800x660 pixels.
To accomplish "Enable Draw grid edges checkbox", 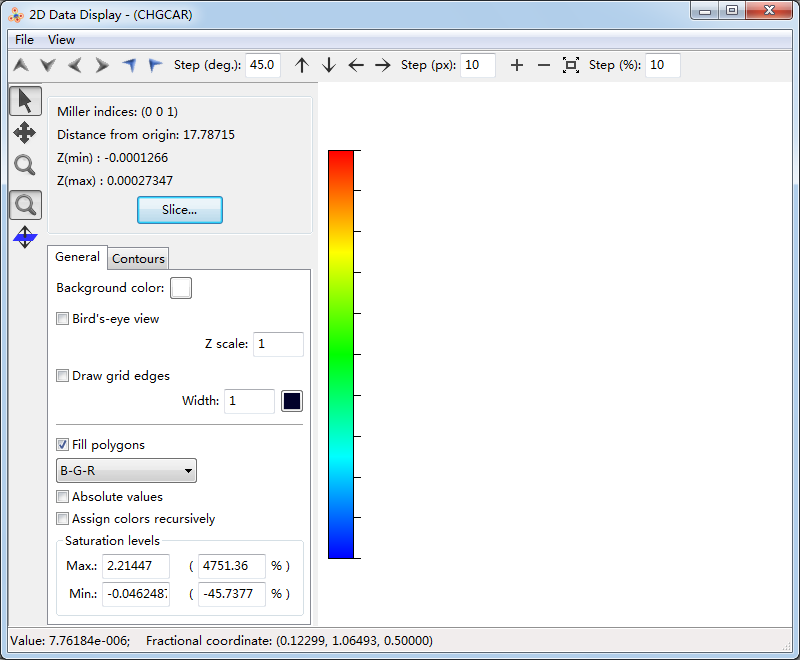I will click(x=62, y=376).
